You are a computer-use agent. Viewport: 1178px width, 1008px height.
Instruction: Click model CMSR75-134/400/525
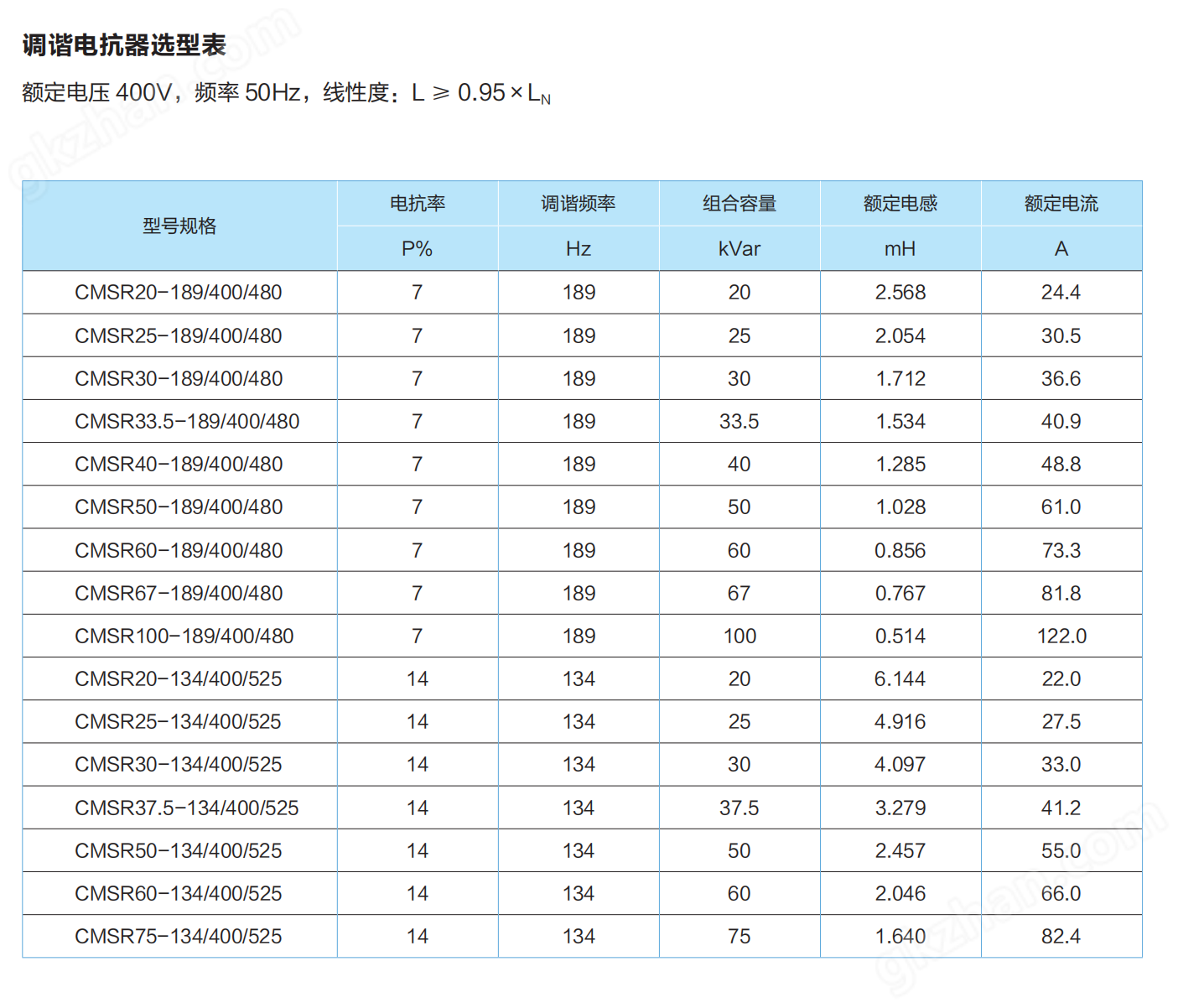click(179, 937)
